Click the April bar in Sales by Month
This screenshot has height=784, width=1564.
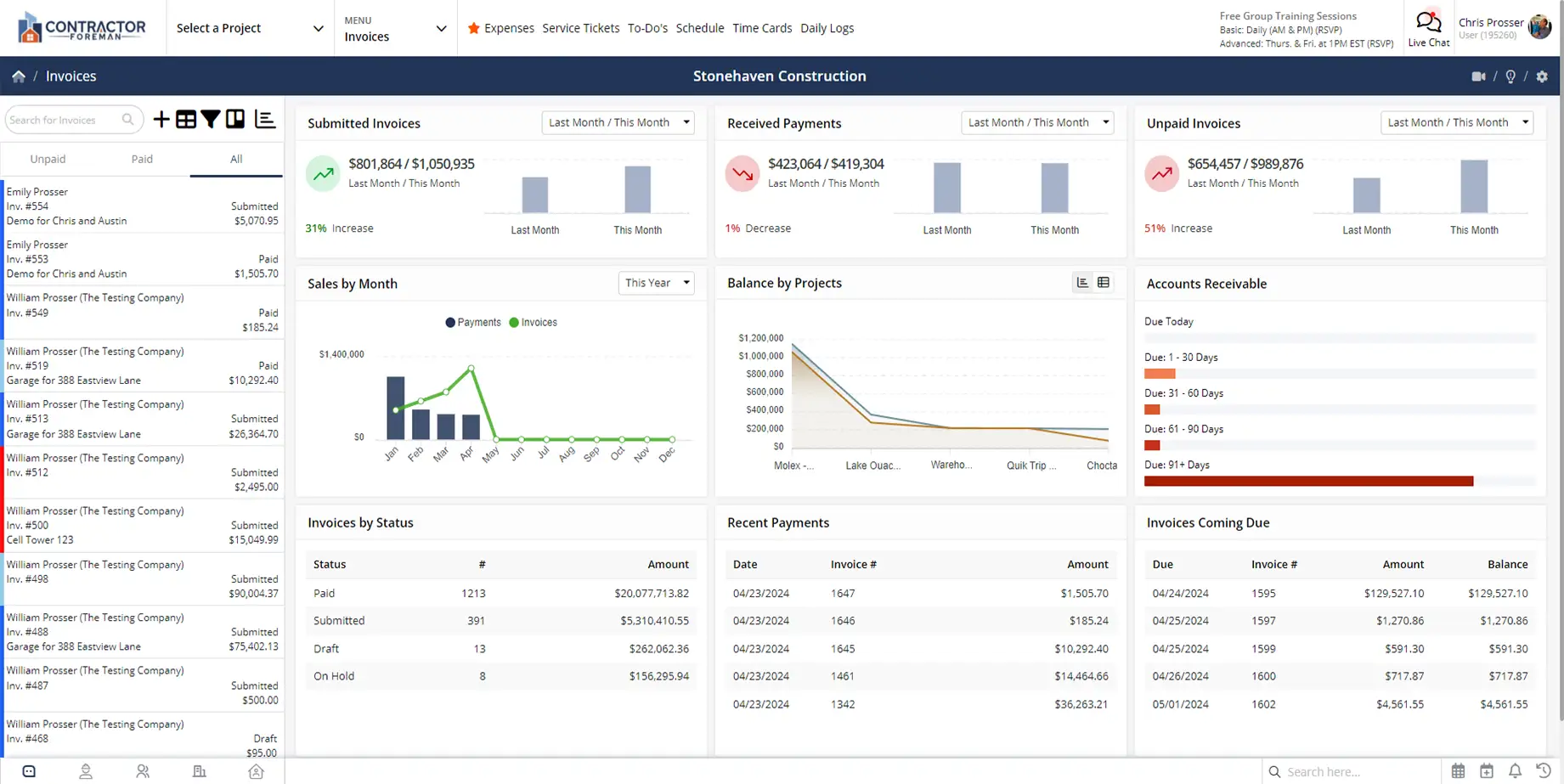[471, 426]
